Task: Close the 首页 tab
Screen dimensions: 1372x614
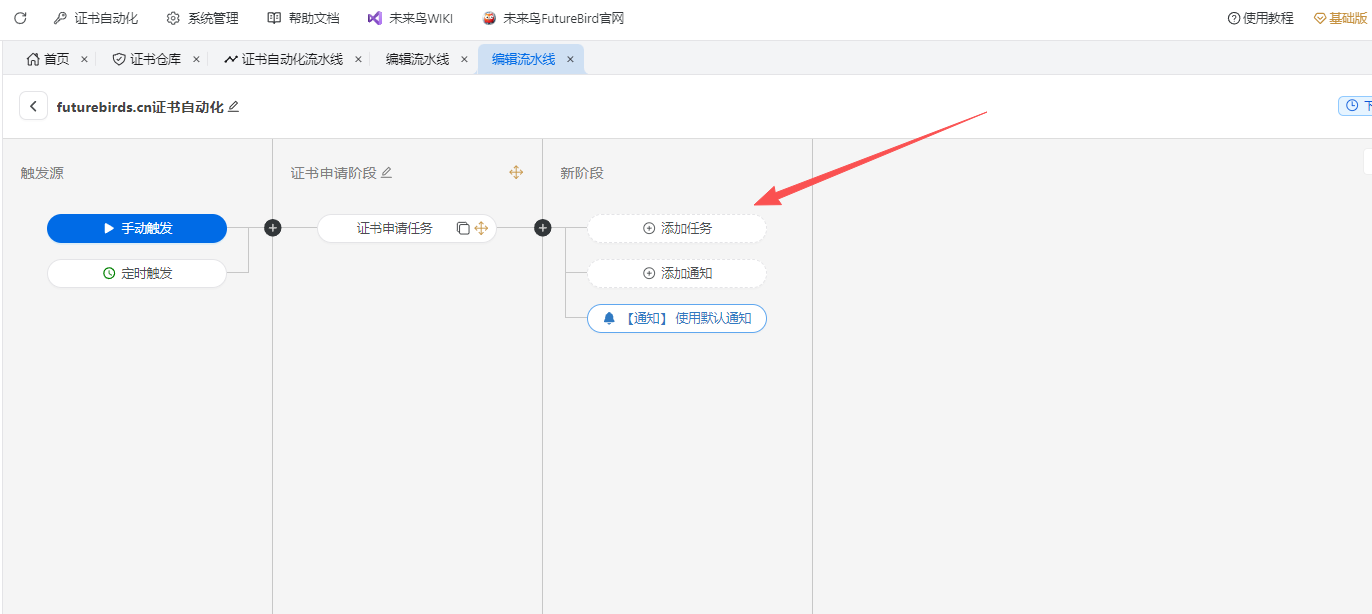Action: click(84, 59)
